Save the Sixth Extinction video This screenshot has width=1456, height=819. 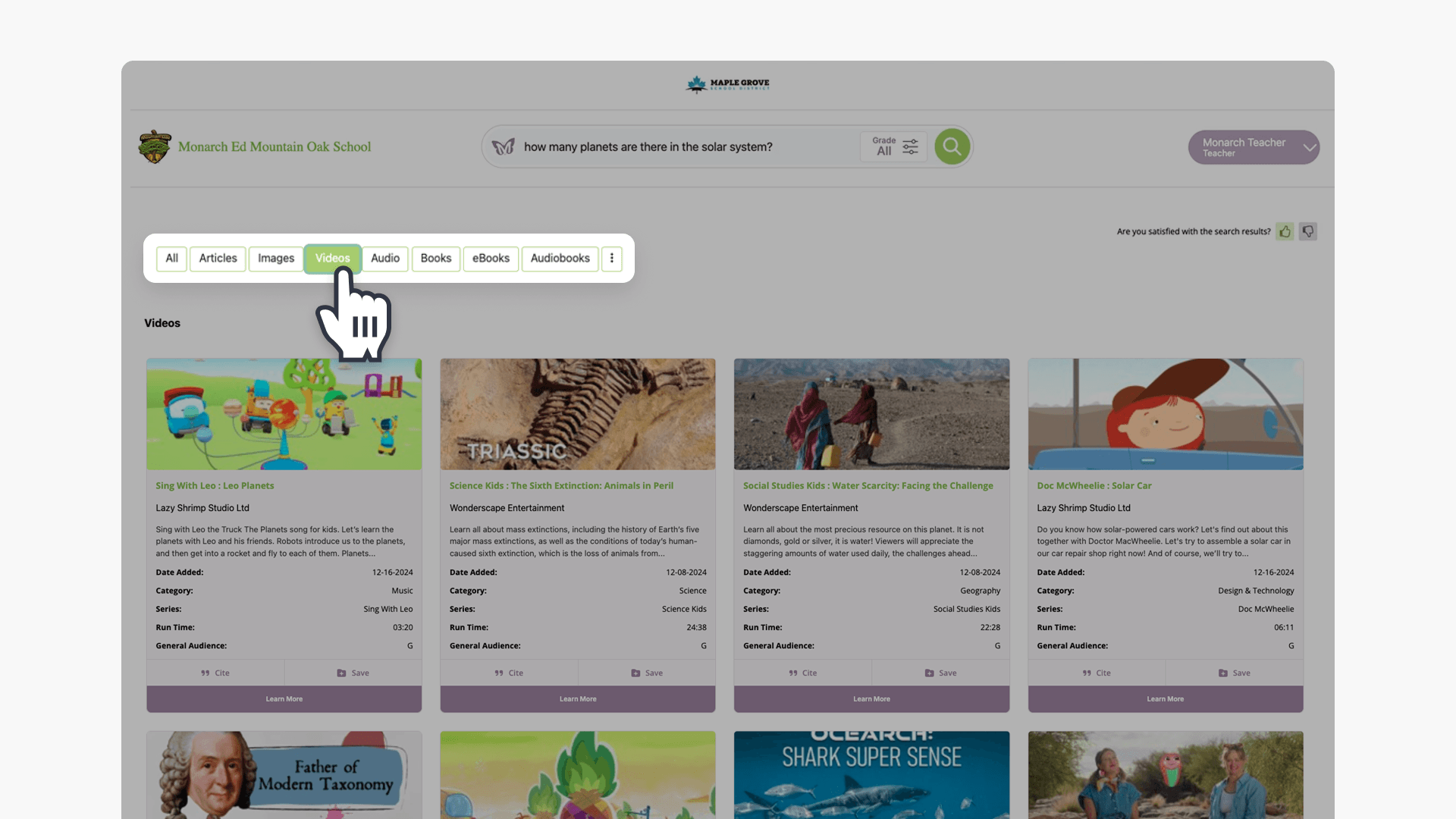pyautogui.click(x=647, y=673)
